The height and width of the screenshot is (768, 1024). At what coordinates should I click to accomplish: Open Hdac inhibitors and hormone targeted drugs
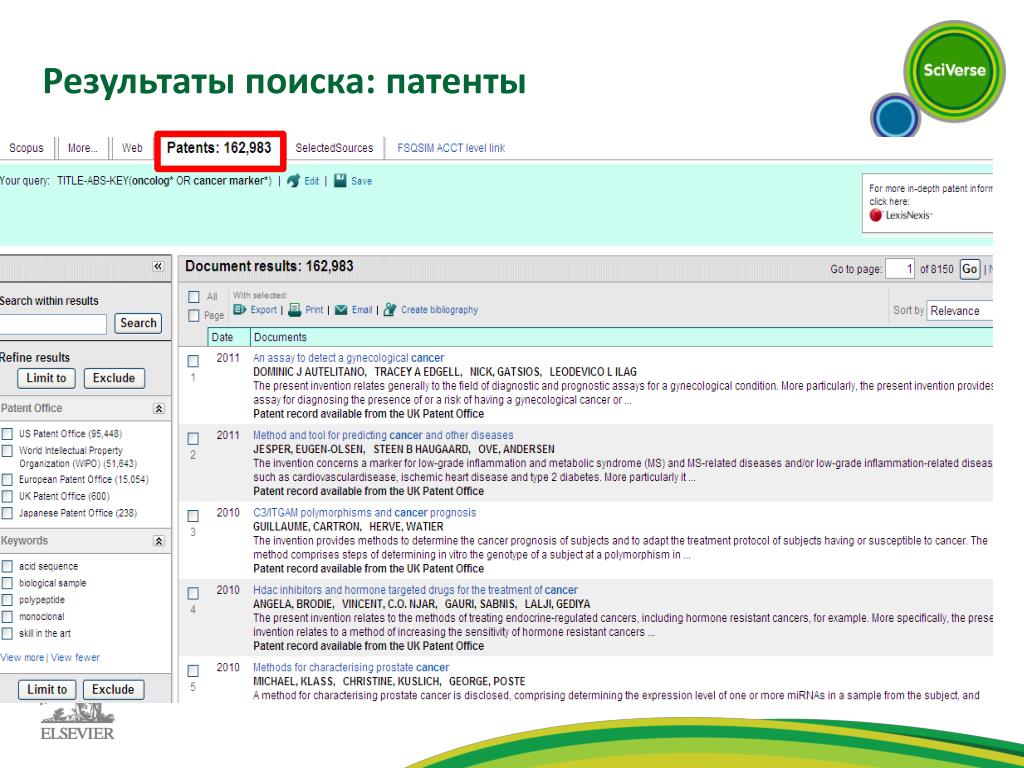pos(415,590)
